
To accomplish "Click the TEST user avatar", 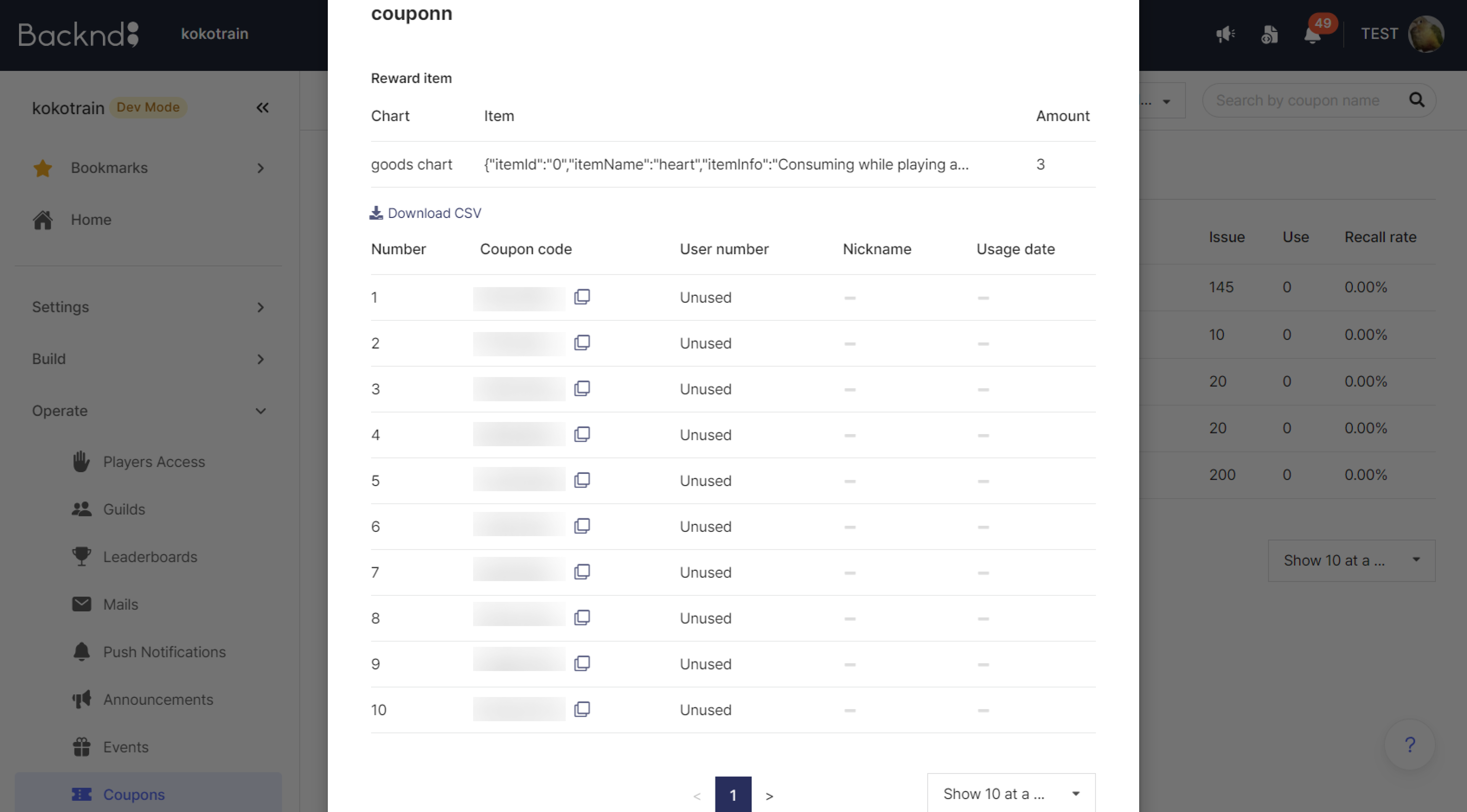I will point(1426,34).
